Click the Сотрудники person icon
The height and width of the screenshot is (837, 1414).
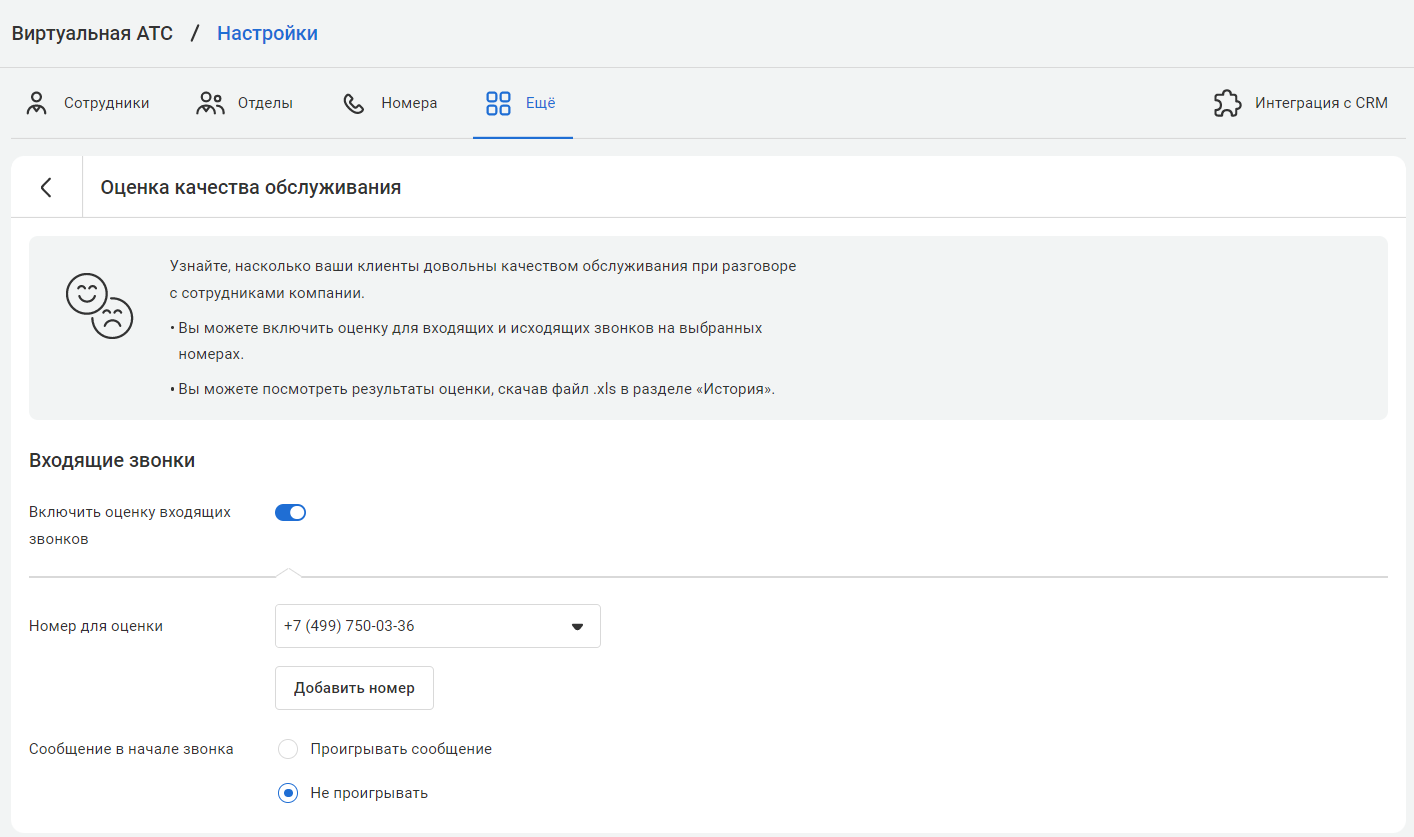pos(37,103)
